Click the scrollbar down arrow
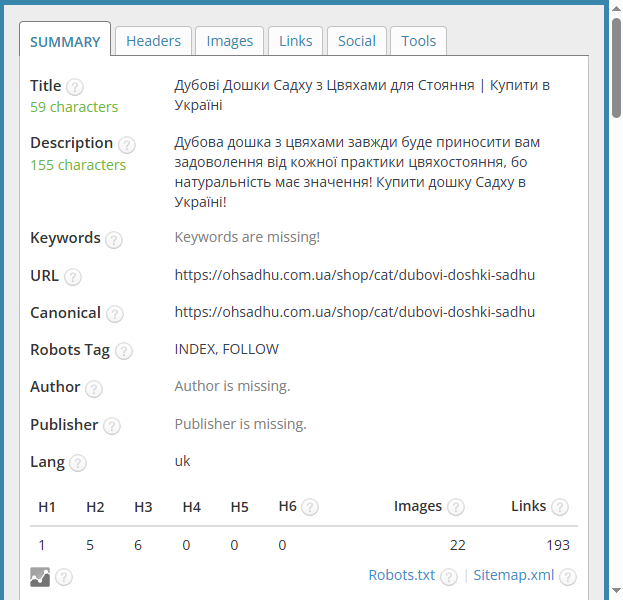This screenshot has height=600, width=623. [617, 591]
